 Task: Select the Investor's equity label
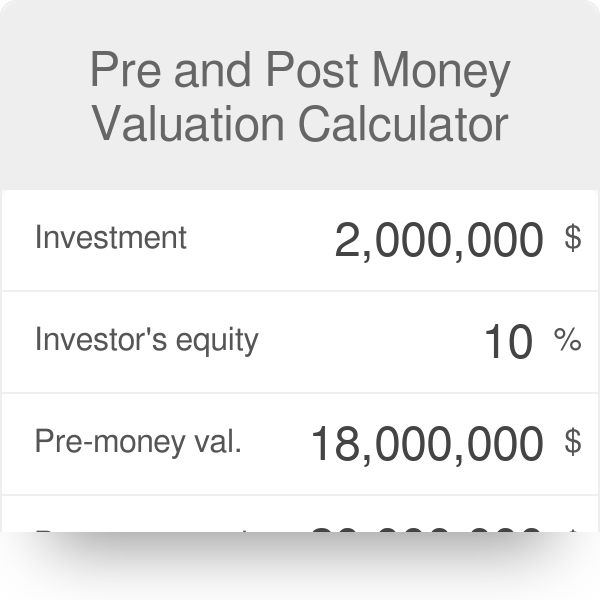tap(146, 340)
